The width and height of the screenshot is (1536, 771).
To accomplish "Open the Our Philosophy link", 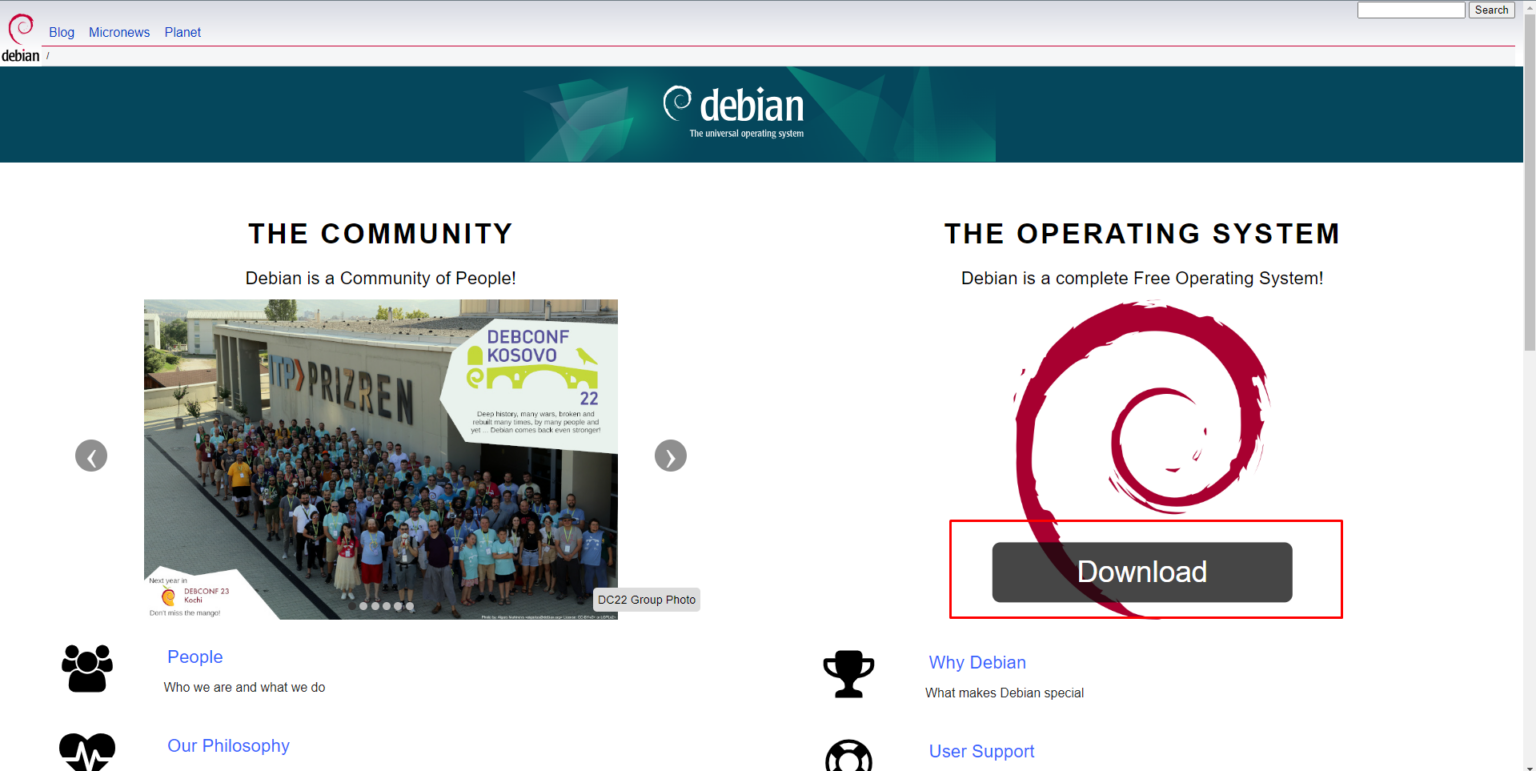I will (228, 746).
